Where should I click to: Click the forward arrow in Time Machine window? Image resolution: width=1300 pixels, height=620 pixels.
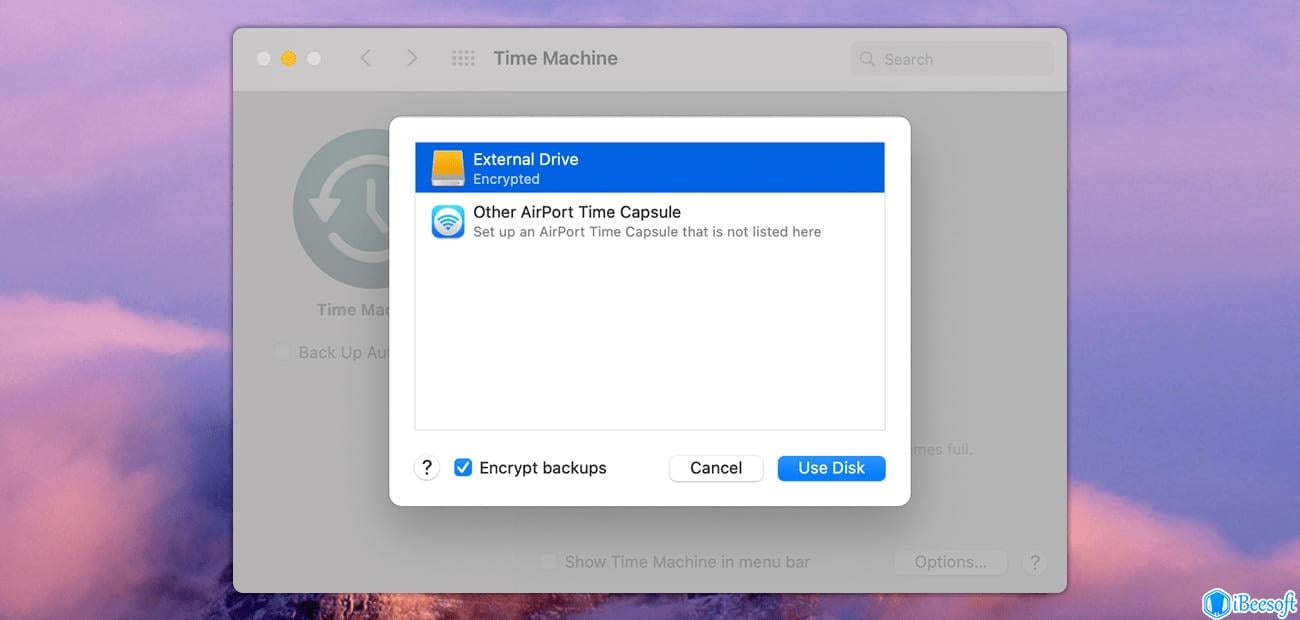pos(412,59)
